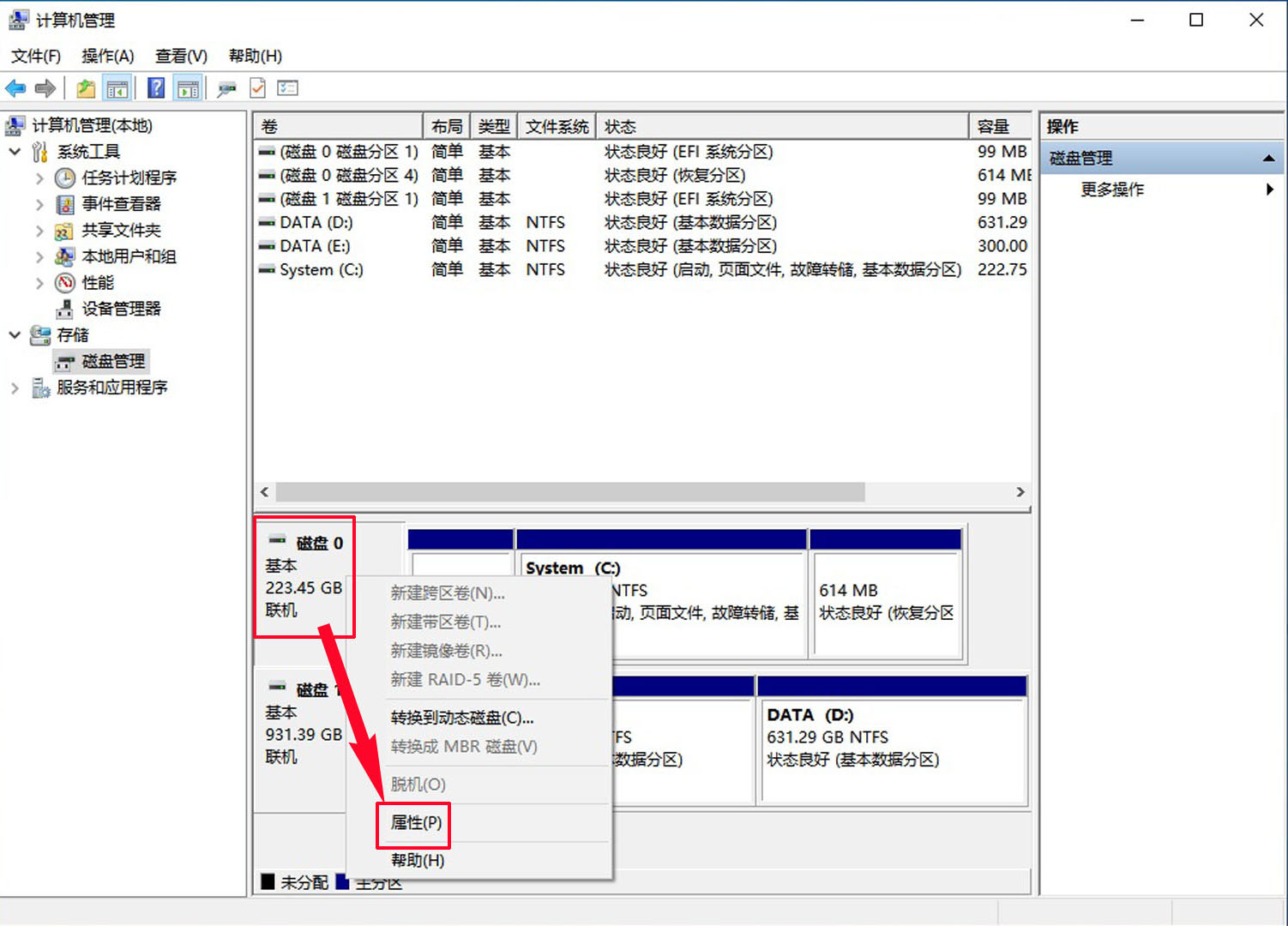1288x926 pixels.
Task: Expand the 更多操作 submenu arrow
Action: point(1269,189)
